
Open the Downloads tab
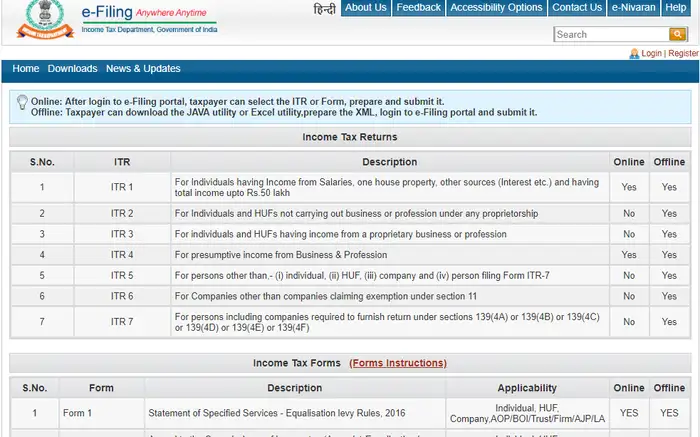click(x=72, y=69)
